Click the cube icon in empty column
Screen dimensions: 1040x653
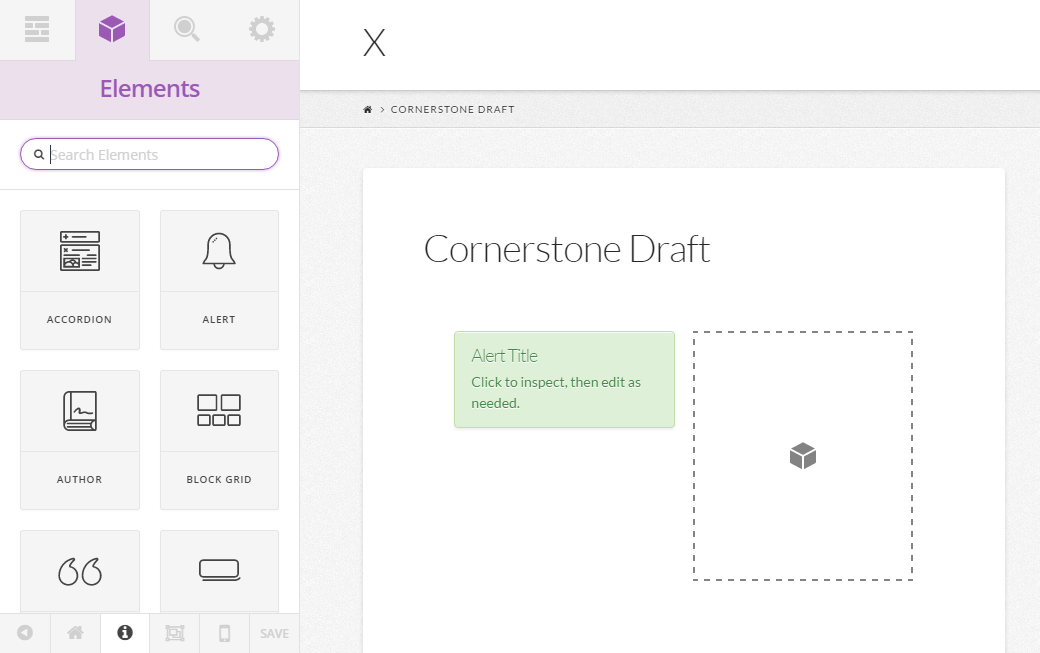803,456
